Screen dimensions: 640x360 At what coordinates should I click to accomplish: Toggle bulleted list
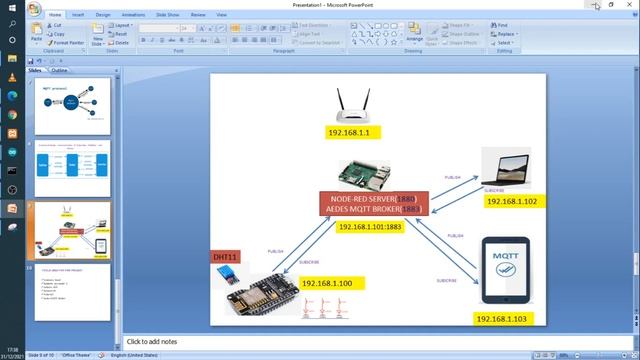pos(236,28)
